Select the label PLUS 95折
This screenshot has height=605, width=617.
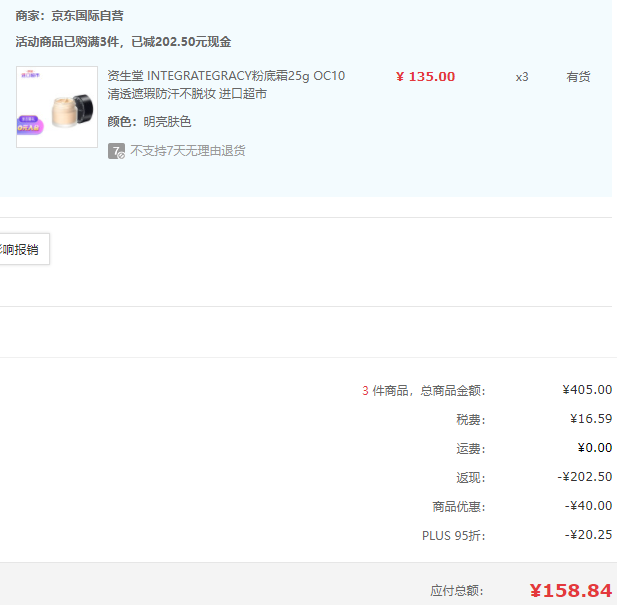(x=454, y=536)
